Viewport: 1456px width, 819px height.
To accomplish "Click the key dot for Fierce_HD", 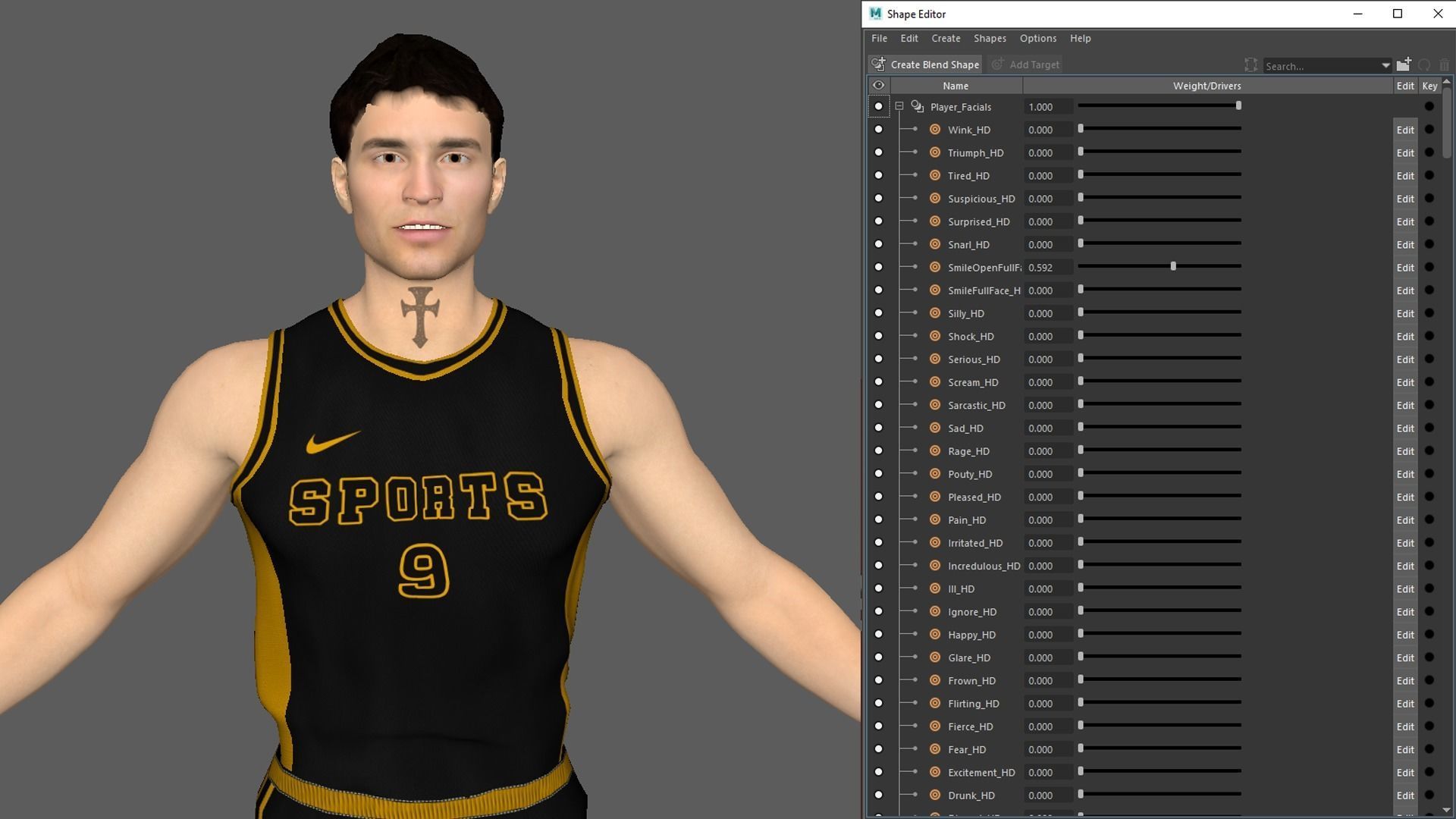I will coord(1429,726).
